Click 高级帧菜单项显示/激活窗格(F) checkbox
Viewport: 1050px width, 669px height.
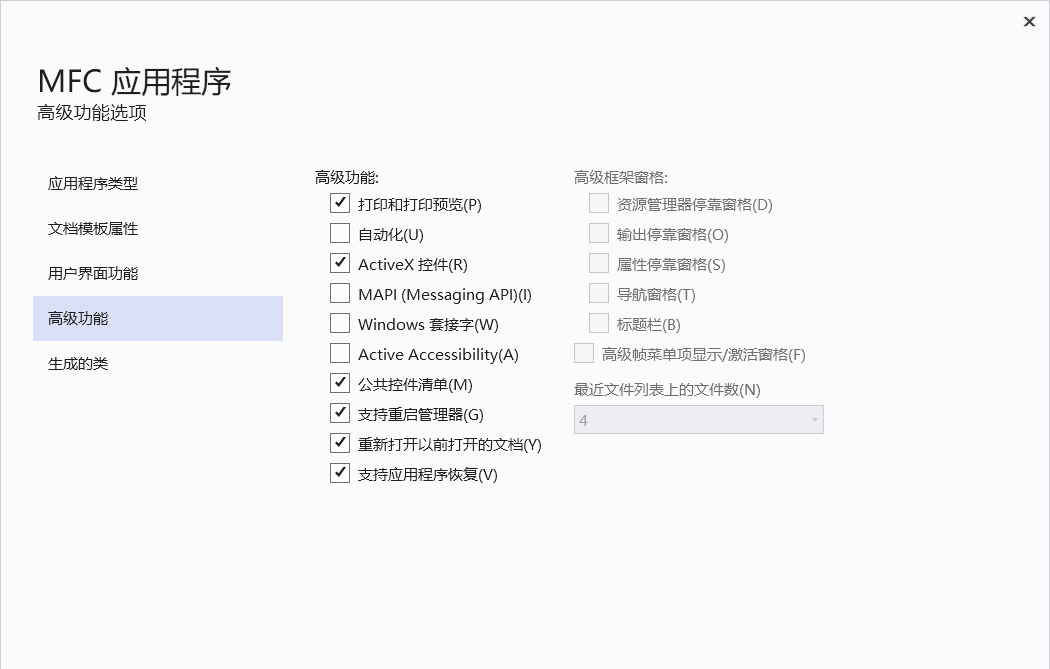click(584, 354)
